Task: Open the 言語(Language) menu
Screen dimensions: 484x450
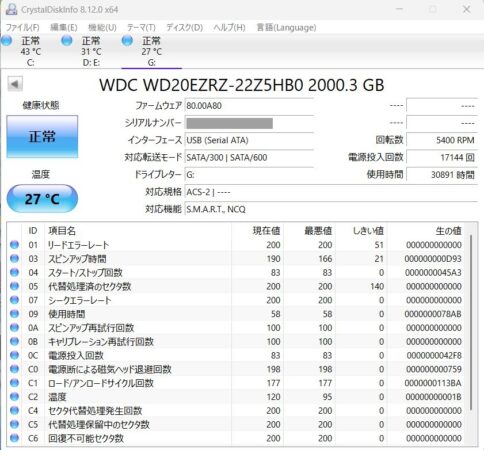Action: (286, 27)
